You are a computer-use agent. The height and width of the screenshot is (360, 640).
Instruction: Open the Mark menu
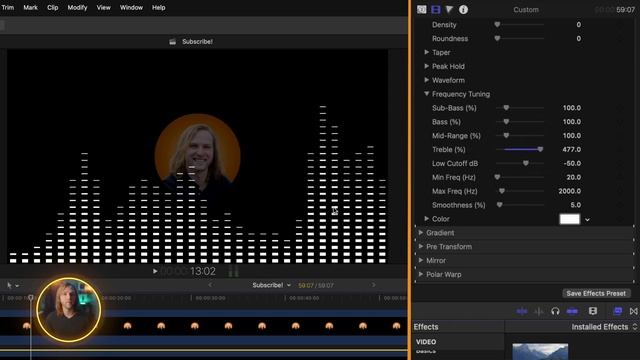click(31, 7)
